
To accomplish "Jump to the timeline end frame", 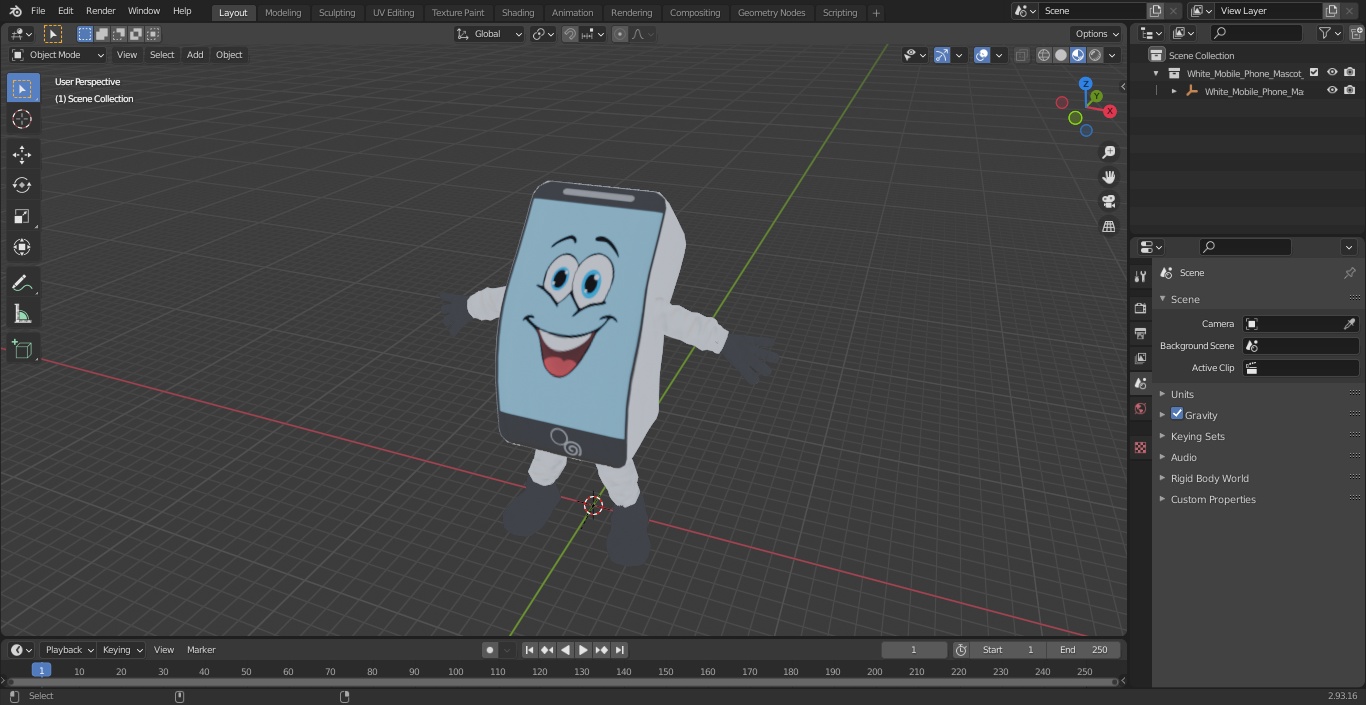I will coord(619,650).
